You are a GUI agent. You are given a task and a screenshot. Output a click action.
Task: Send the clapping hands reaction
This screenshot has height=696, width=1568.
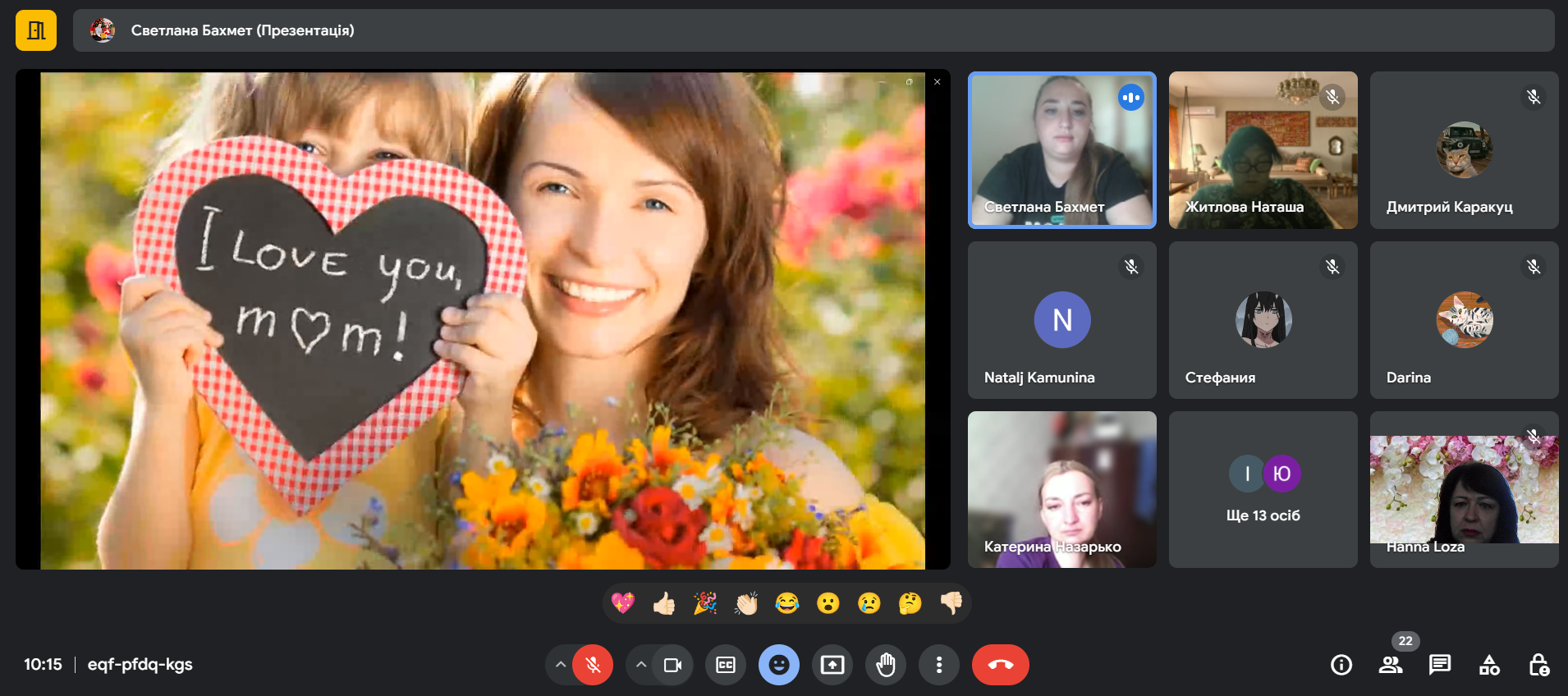[745, 604]
